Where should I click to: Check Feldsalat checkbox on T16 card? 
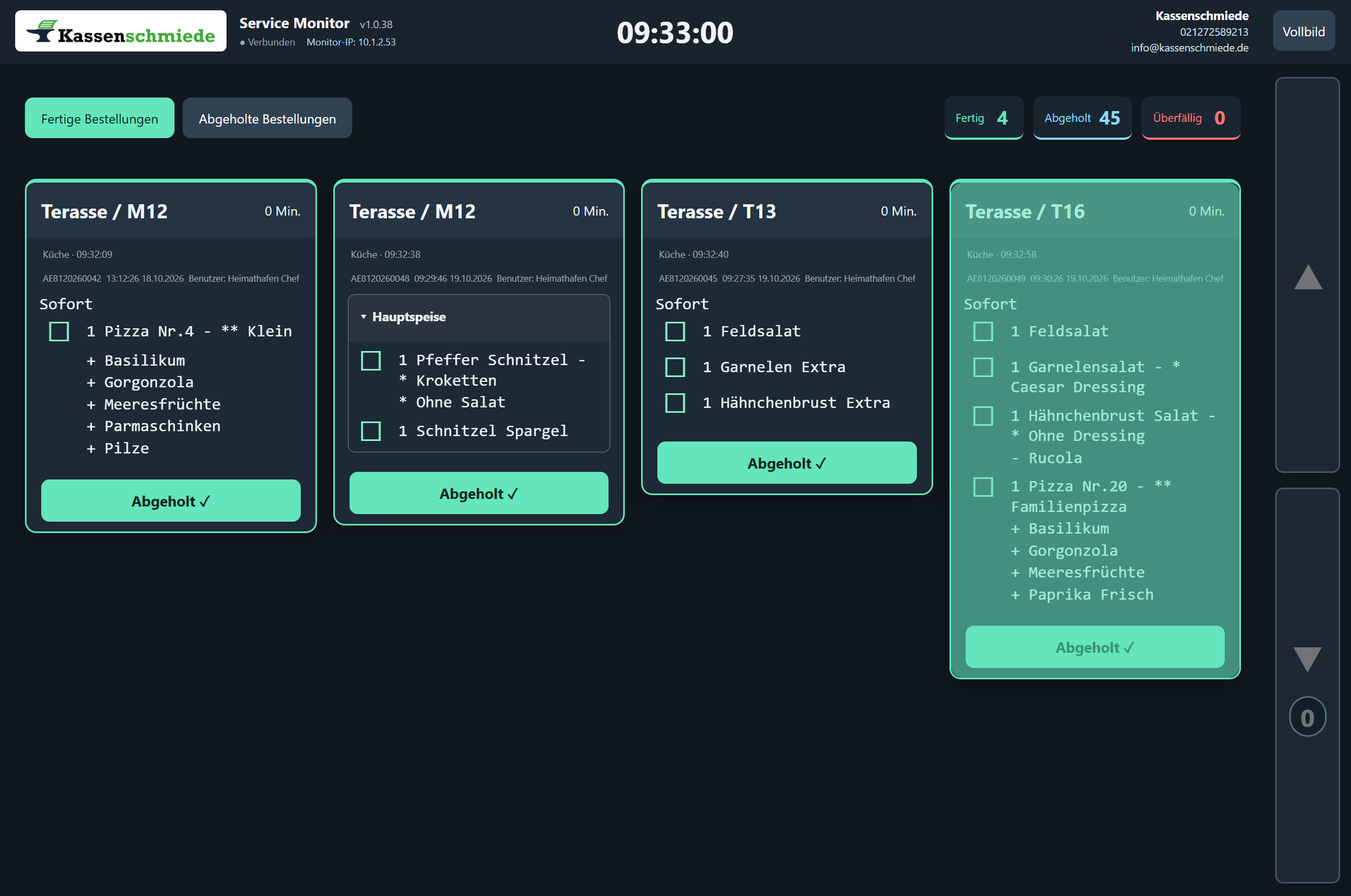pyautogui.click(x=983, y=332)
